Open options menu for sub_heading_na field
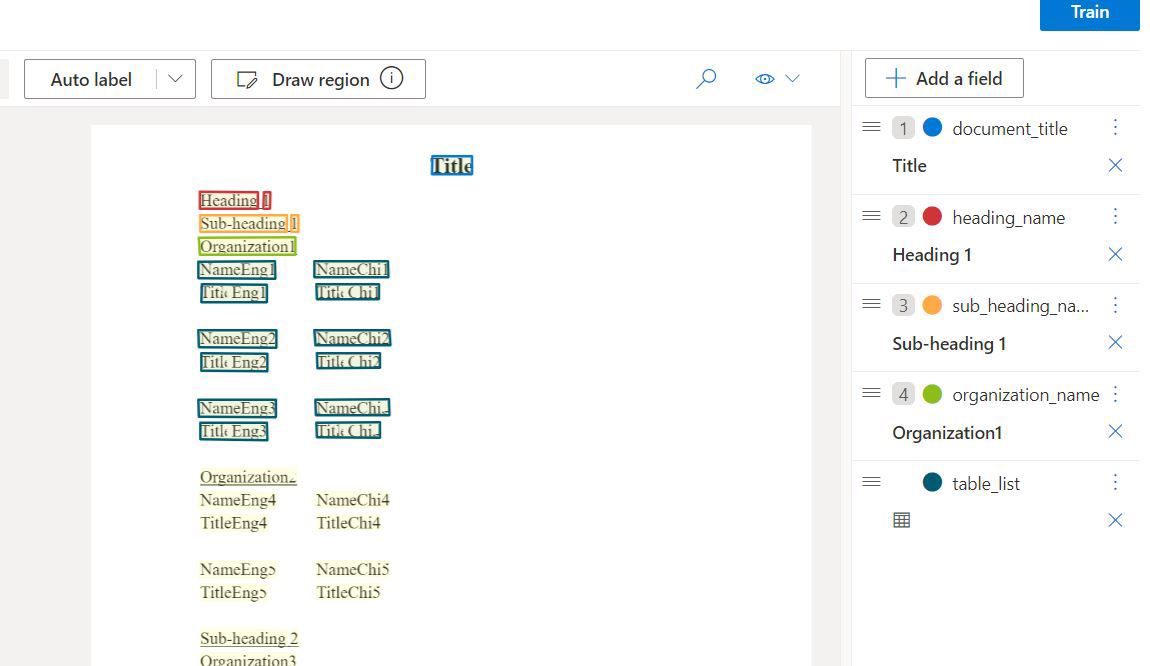 (1115, 305)
